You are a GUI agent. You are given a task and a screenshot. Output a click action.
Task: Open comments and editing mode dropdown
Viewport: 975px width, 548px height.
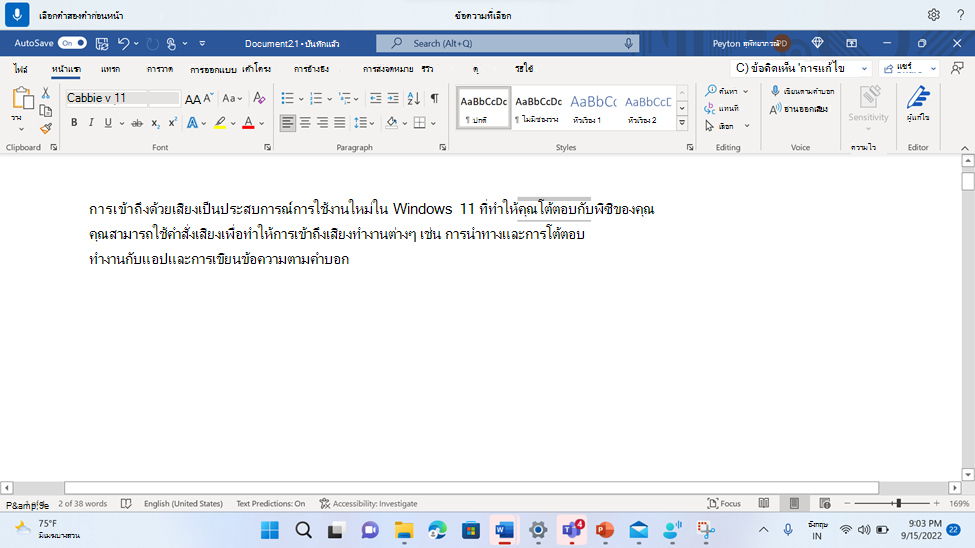click(802, 68)
